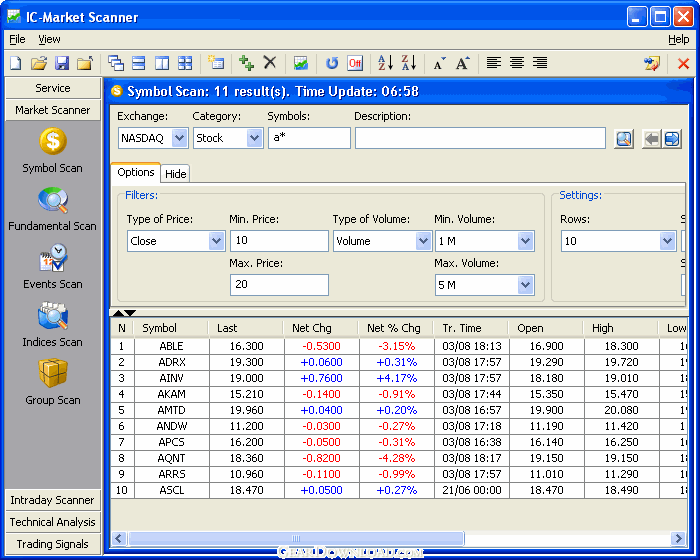Screen dimensions: 700x560
Task: Open Events Scan in sidebar
Action: (x=53, y=267)
